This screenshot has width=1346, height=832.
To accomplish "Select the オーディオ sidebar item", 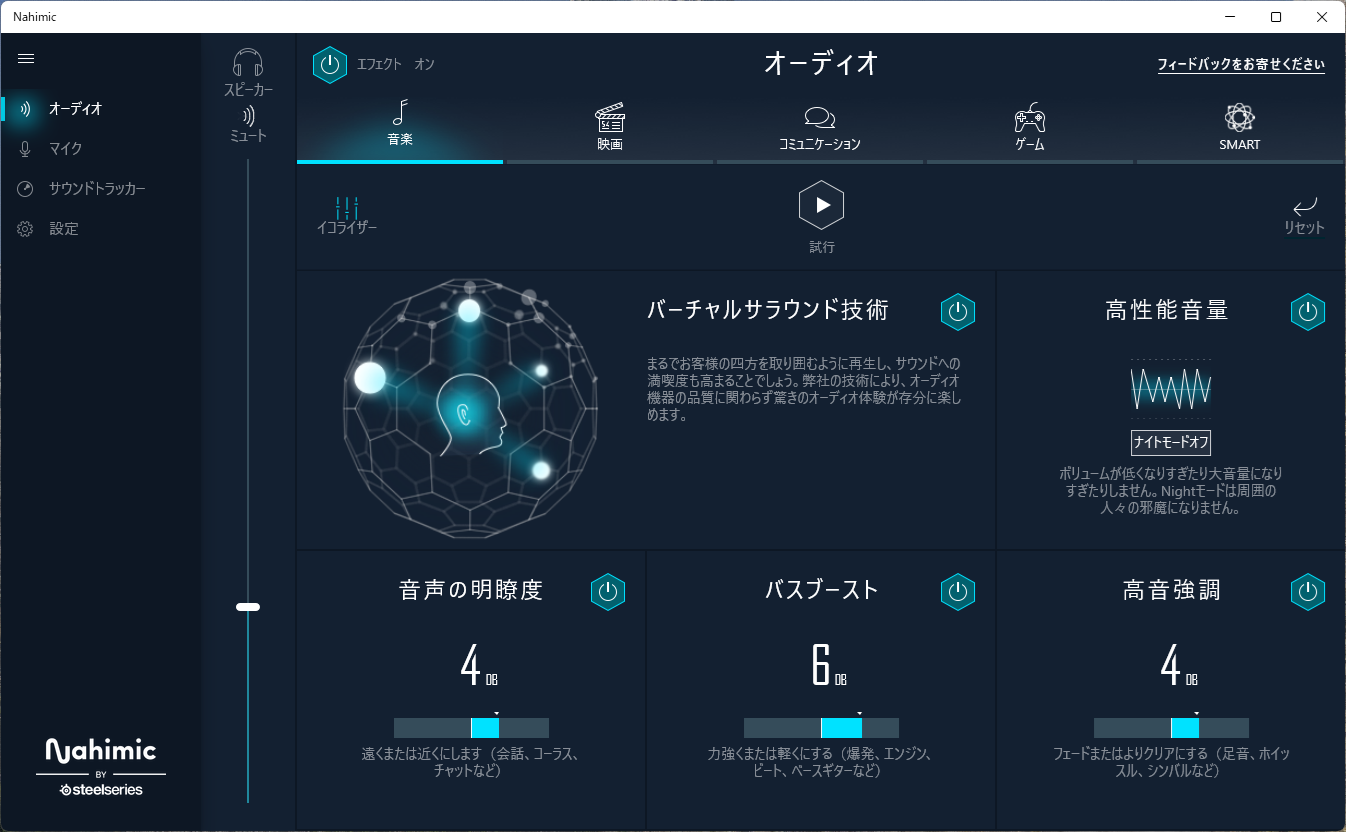I will point(100,109).
